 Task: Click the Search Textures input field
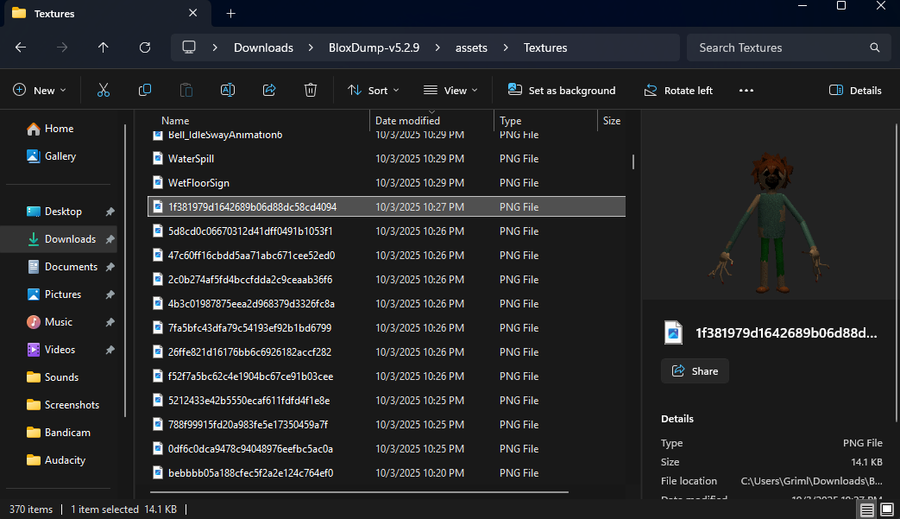pos(780,47)
